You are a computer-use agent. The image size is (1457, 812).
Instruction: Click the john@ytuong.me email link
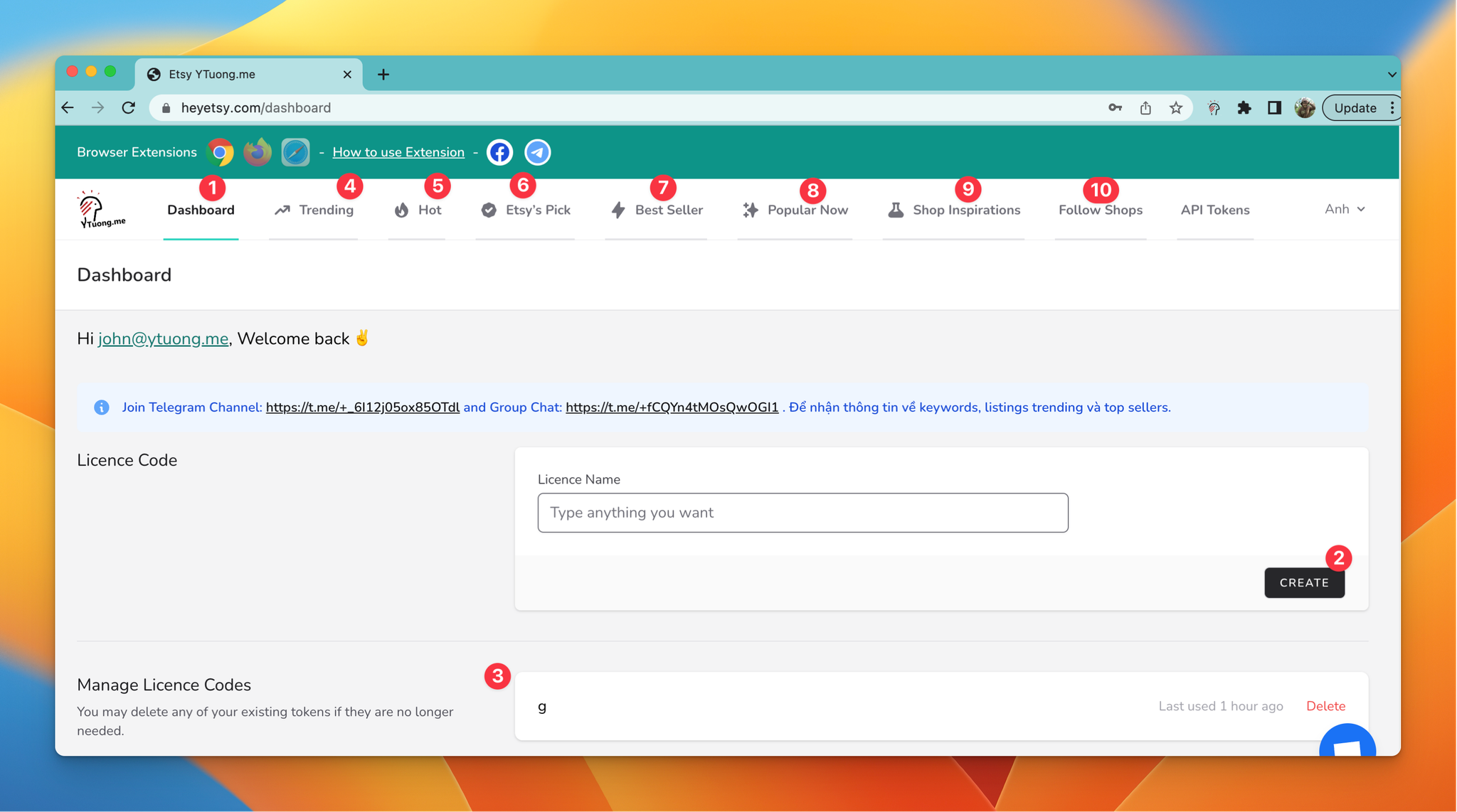pyautogui.click(x=163, y=338)
